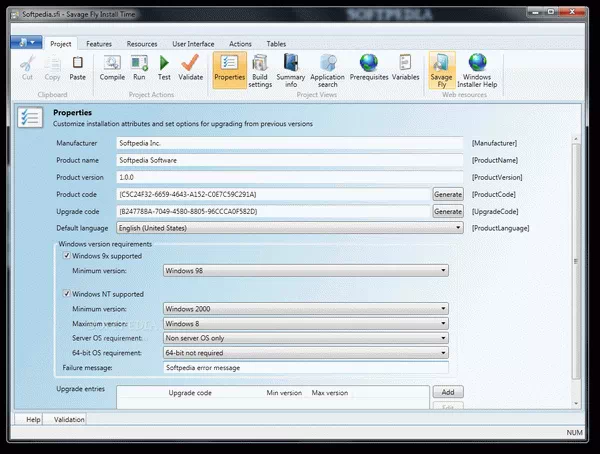The width and height of the screenshot is (600, 454).
Task: Click the Test icon in Project Actions
Action: click(x=164, y=68)
